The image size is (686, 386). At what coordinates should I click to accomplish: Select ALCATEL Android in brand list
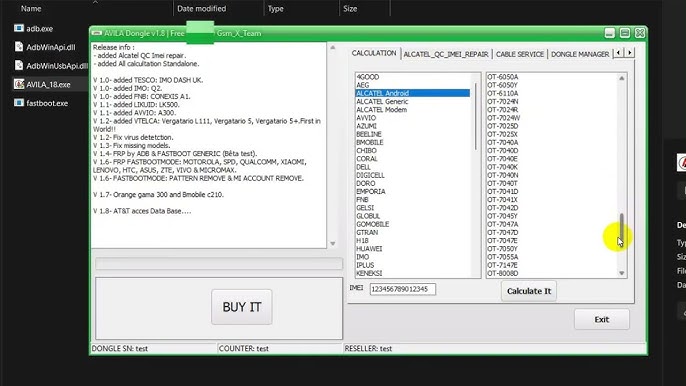pos(413,93)
